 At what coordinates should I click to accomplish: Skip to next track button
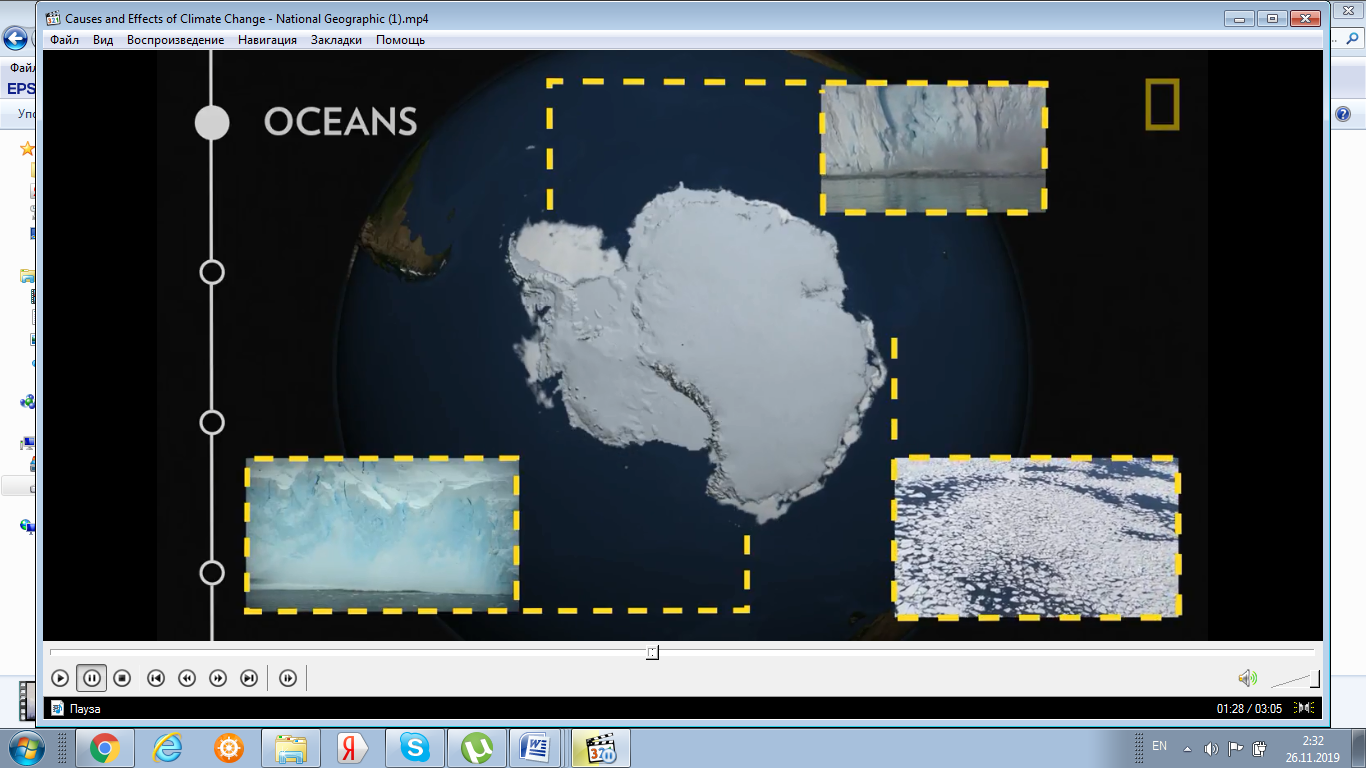click(x=249, y=678)
